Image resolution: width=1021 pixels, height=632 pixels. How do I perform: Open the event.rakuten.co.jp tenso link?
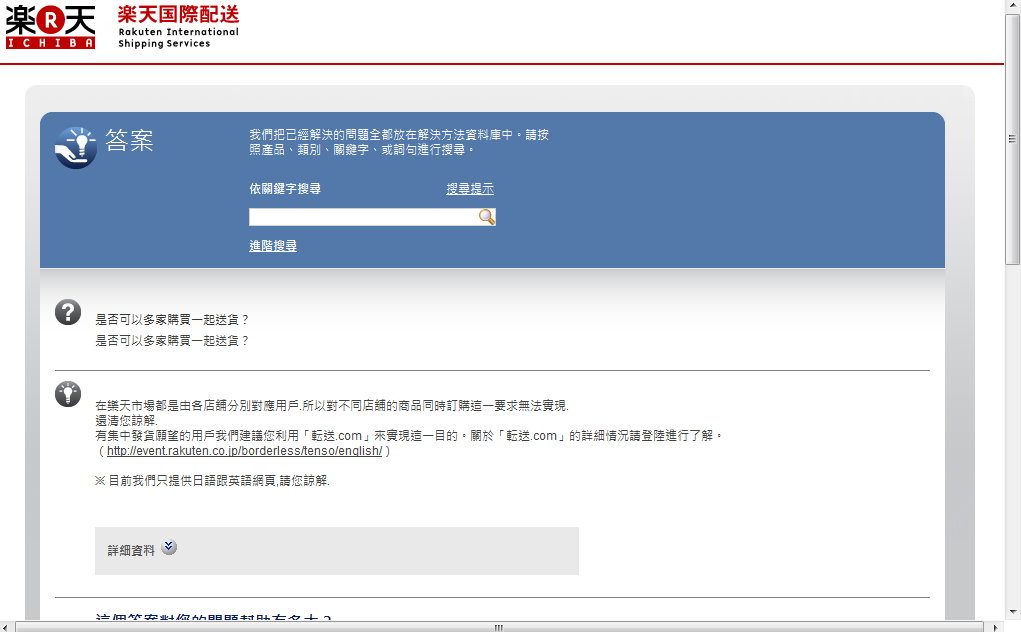(x=244, y=451)
